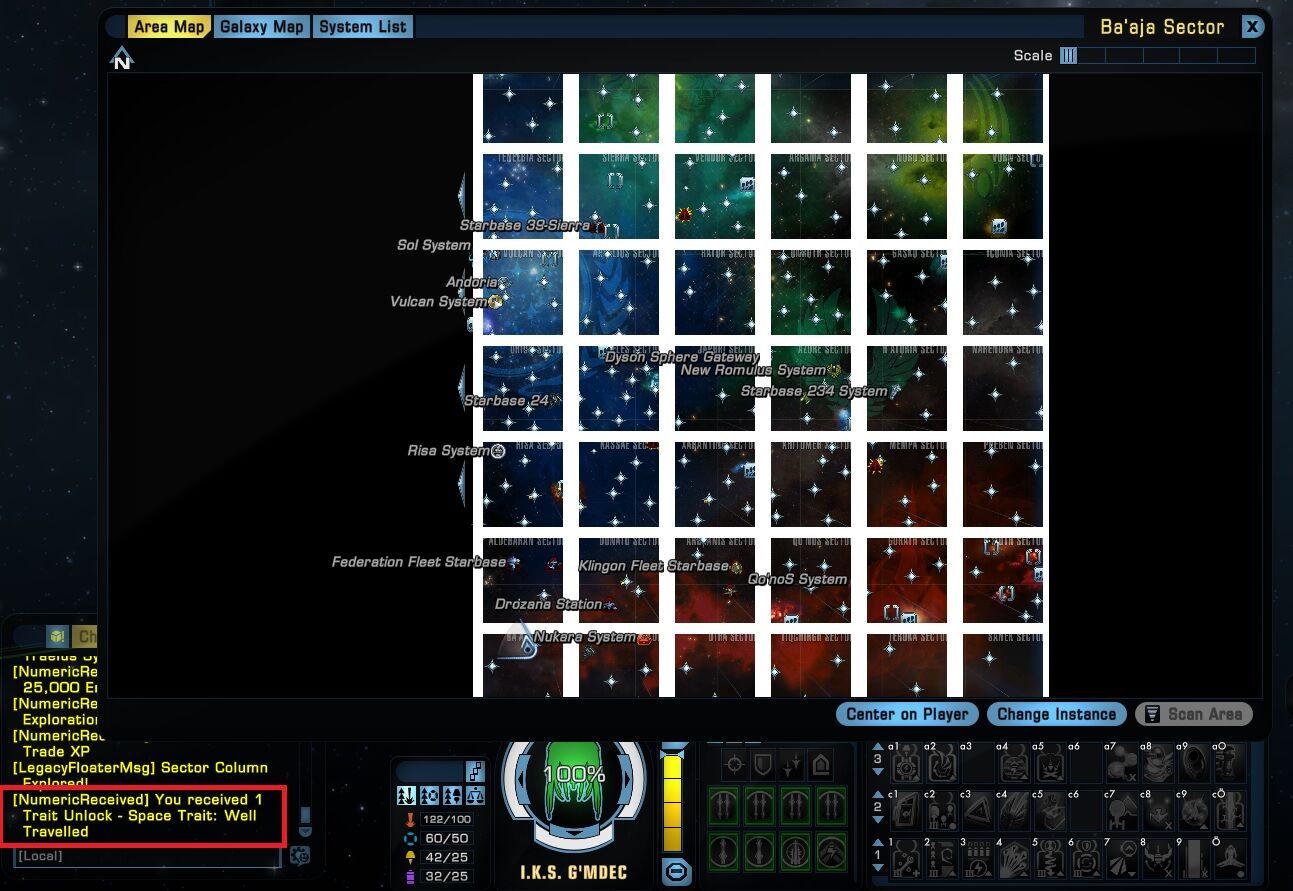Click the Scan Area button
This screenshot has width=1293, height=891.
coord(1194,714)
